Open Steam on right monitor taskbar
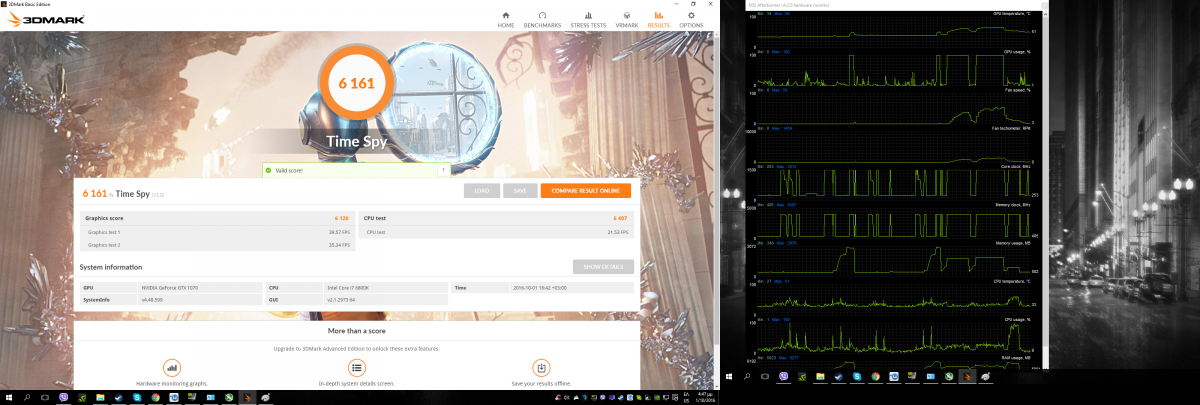Viewport: 1200px width, 405px height. [838, 377]
